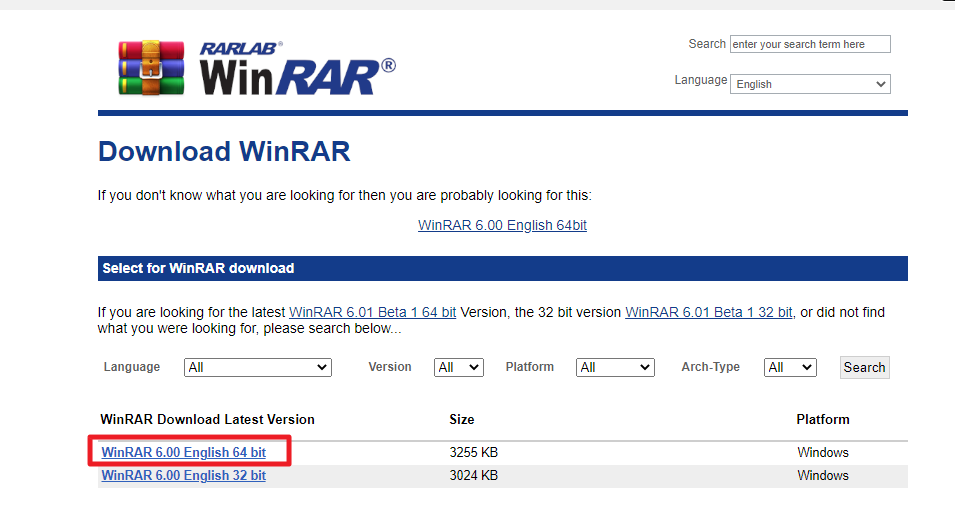Select the 3255 KB size cell
The height and width of the screenshot is (521, 955).
[x=473, y=452]
